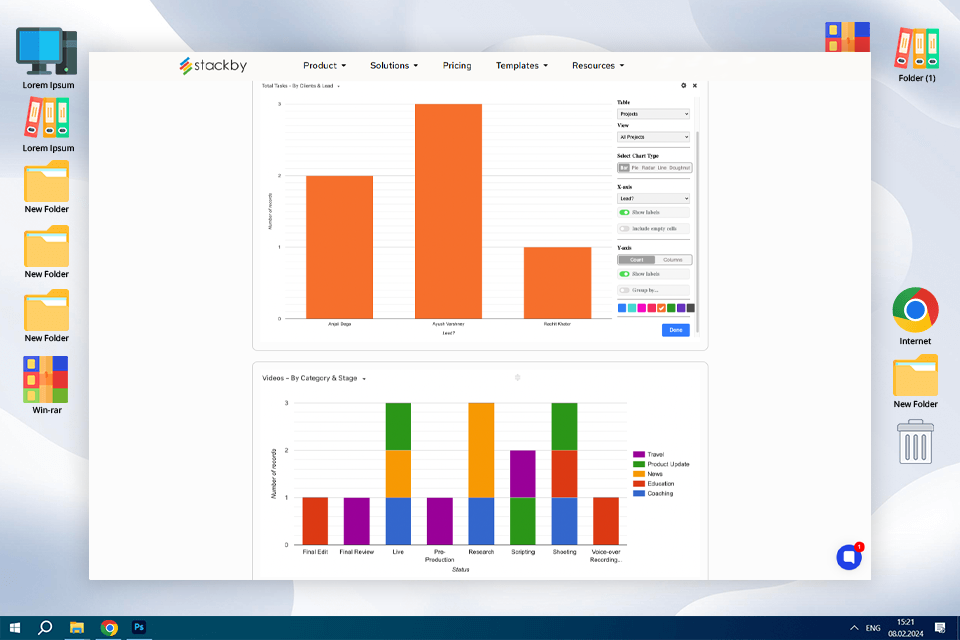Open the taskbar clock and date
The image size is (960, 640).
pos(906,628)
